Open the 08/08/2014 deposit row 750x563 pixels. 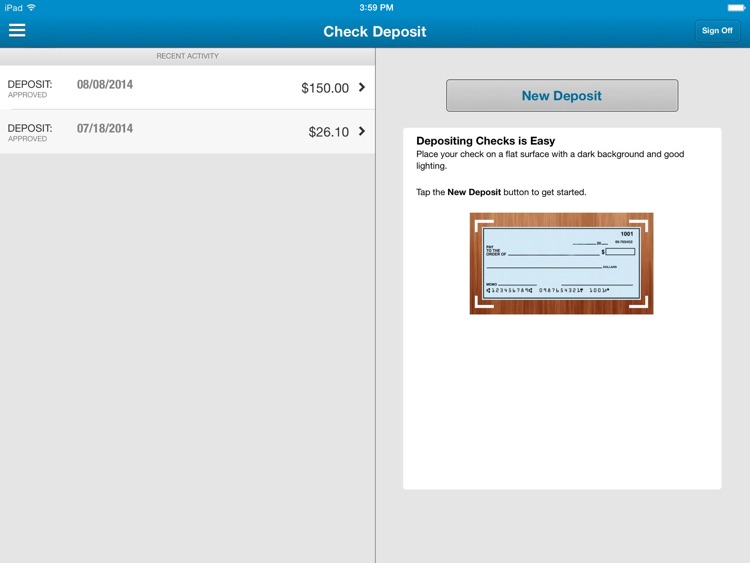[188, 88]
